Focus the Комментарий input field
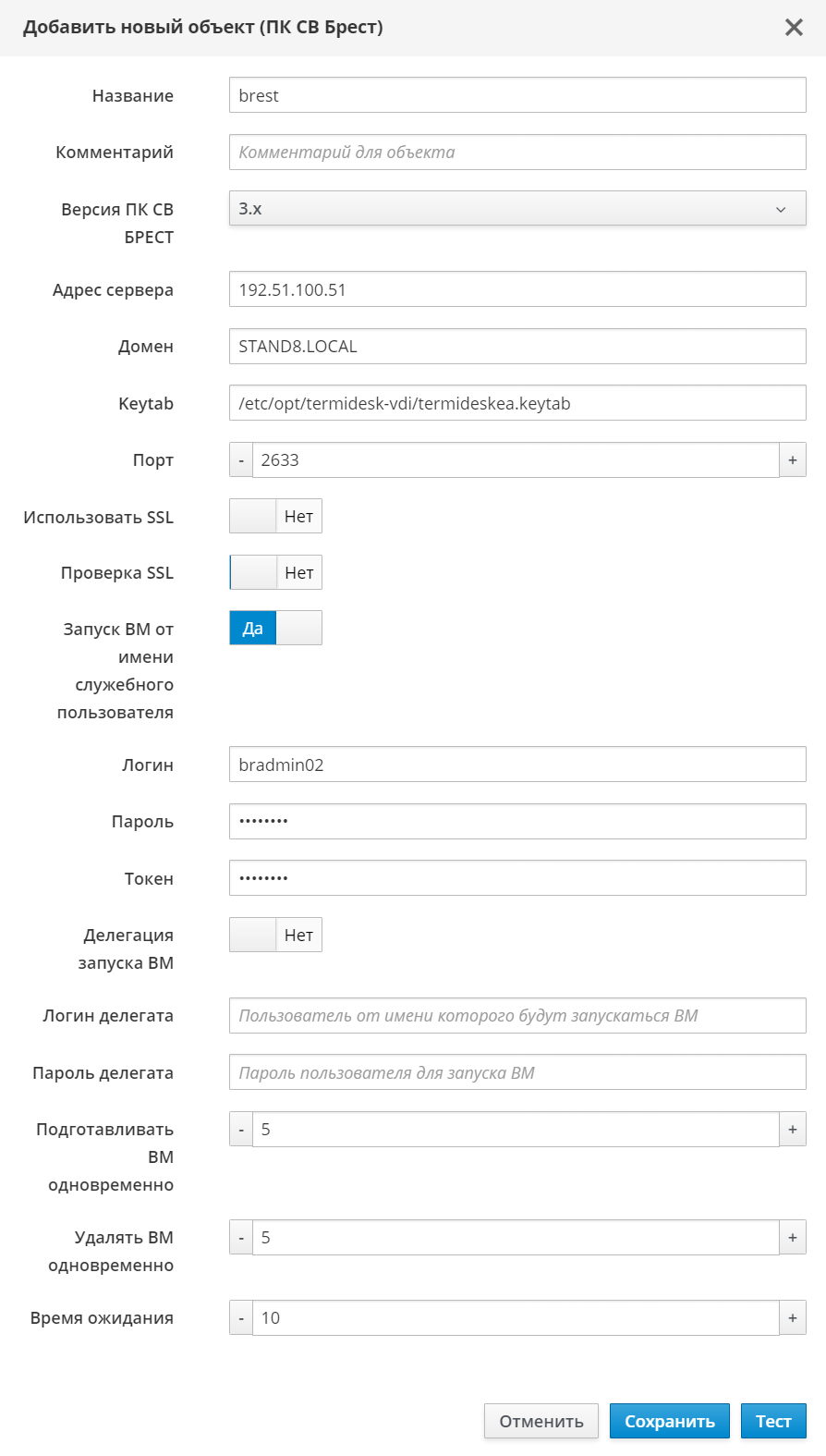 coord(517,153)
